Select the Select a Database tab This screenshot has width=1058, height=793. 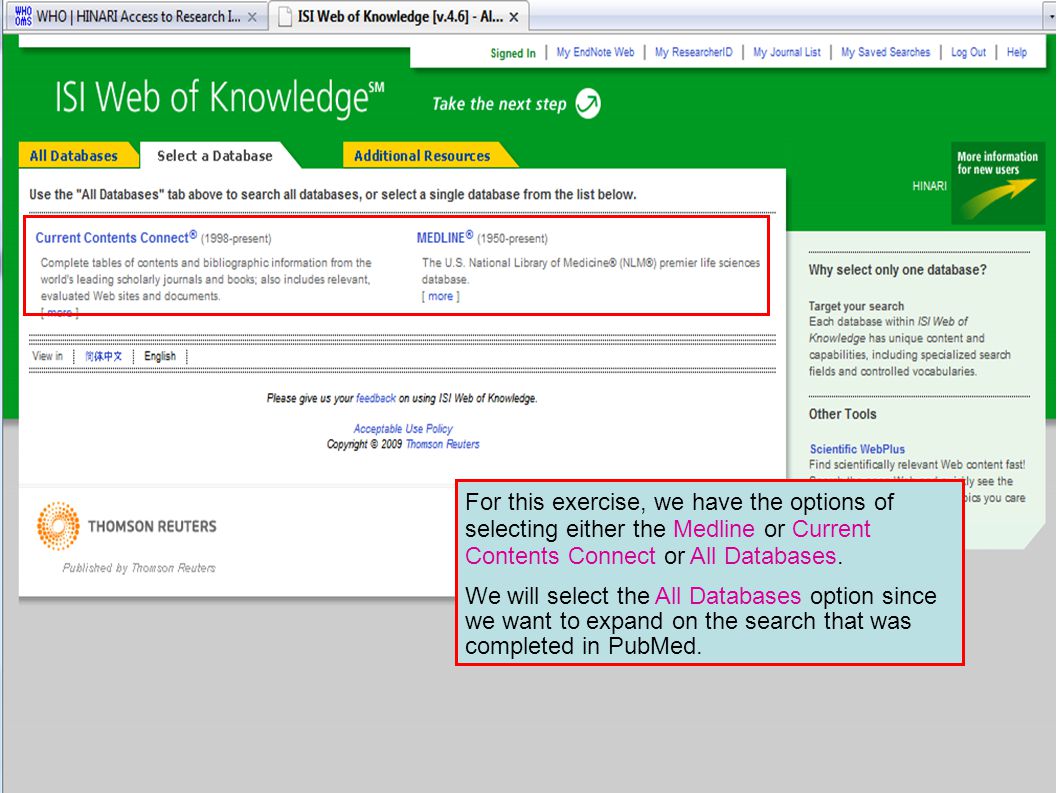pos(215,156)
